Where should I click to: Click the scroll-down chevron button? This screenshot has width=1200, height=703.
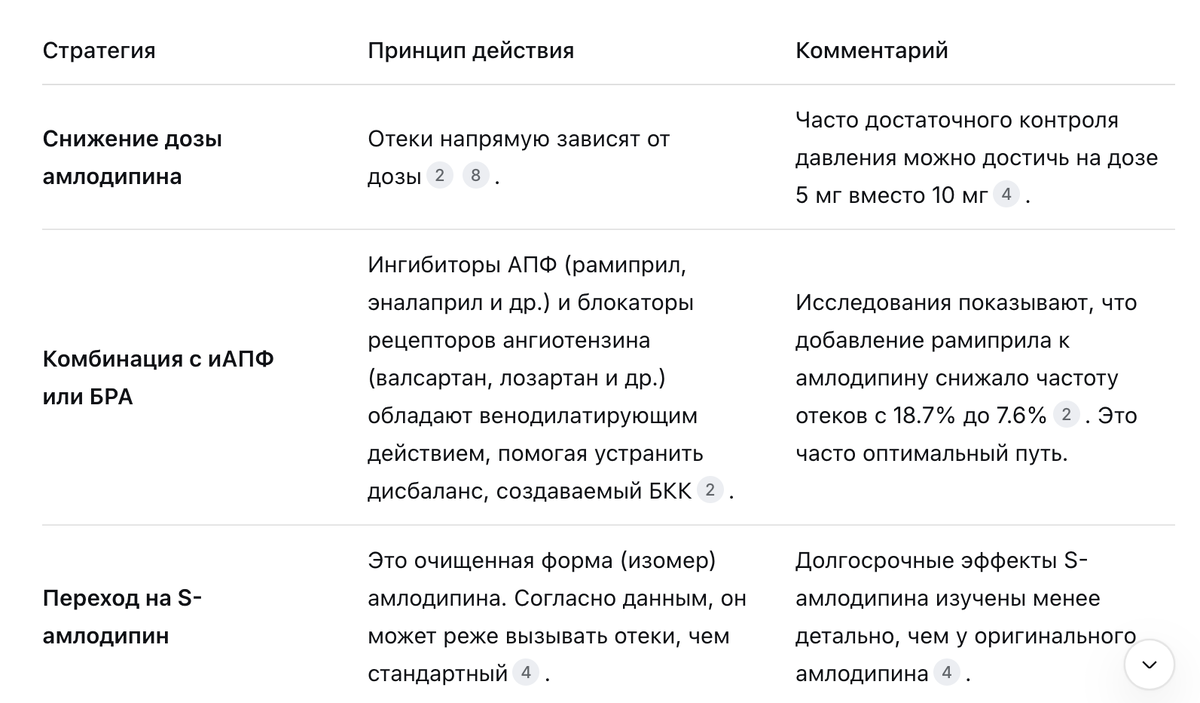tap(1149, 664)
